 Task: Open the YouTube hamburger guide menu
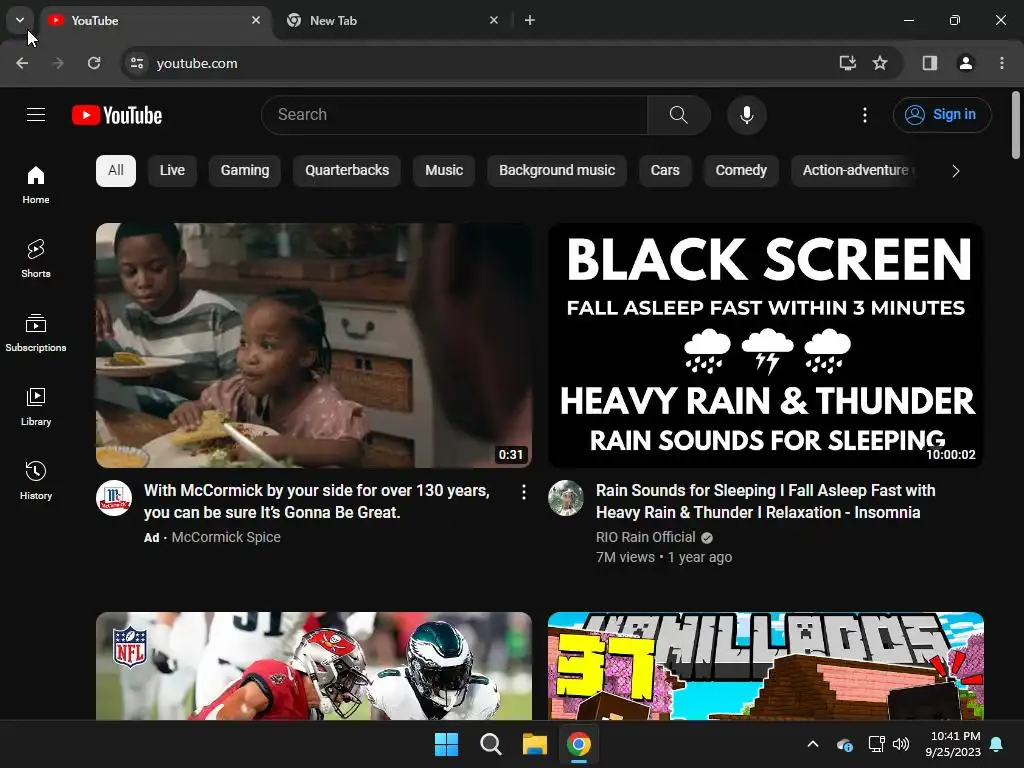36,115
